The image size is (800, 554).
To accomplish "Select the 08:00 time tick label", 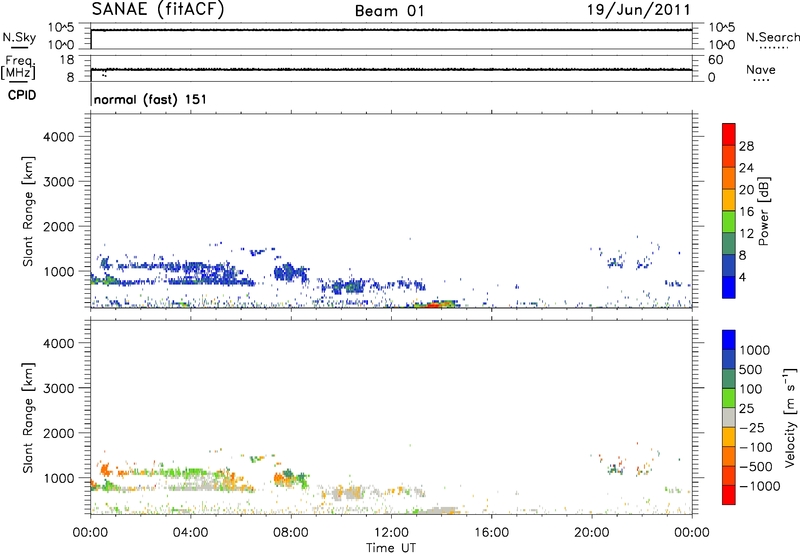I will click(x=291, y=533).
